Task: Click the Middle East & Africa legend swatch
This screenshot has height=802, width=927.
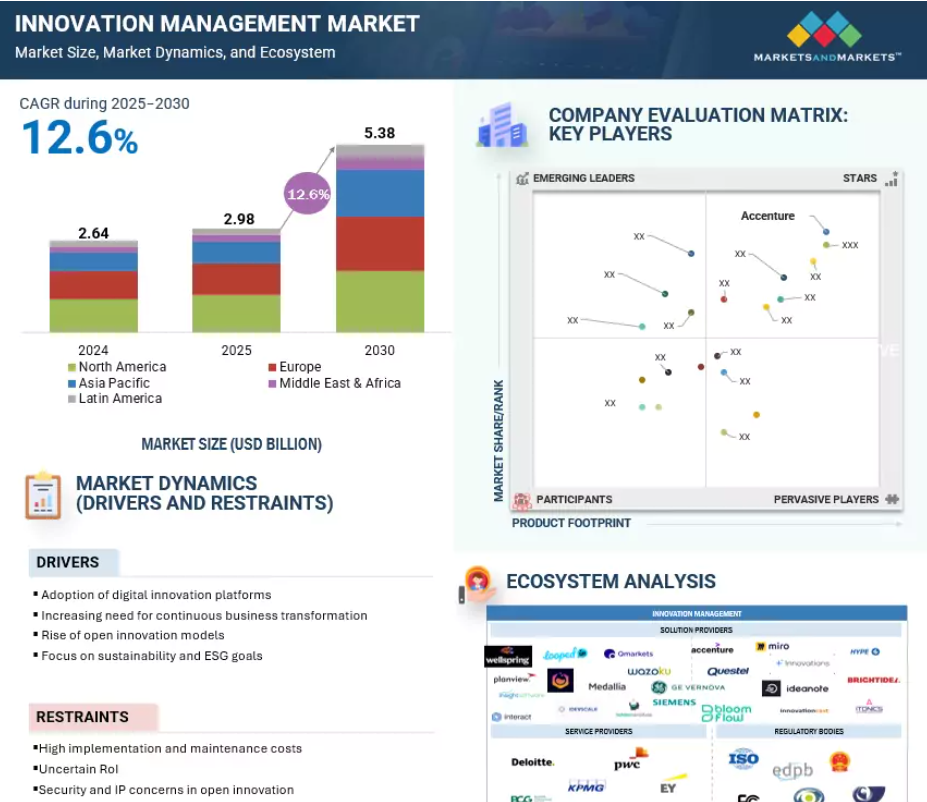Action: [x=272, y=383]
